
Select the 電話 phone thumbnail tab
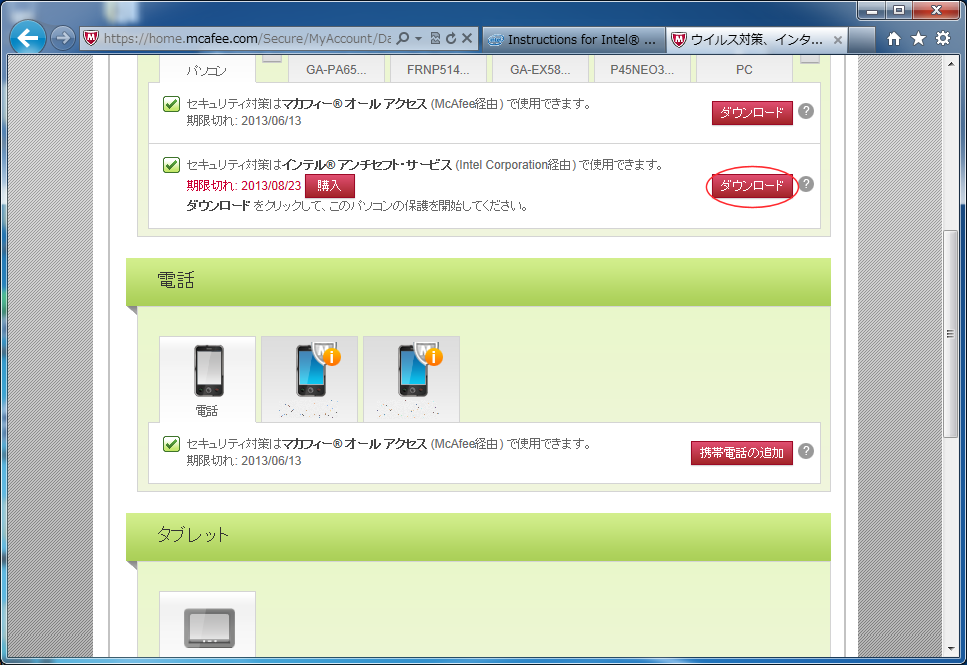click(x=207, y=379)
